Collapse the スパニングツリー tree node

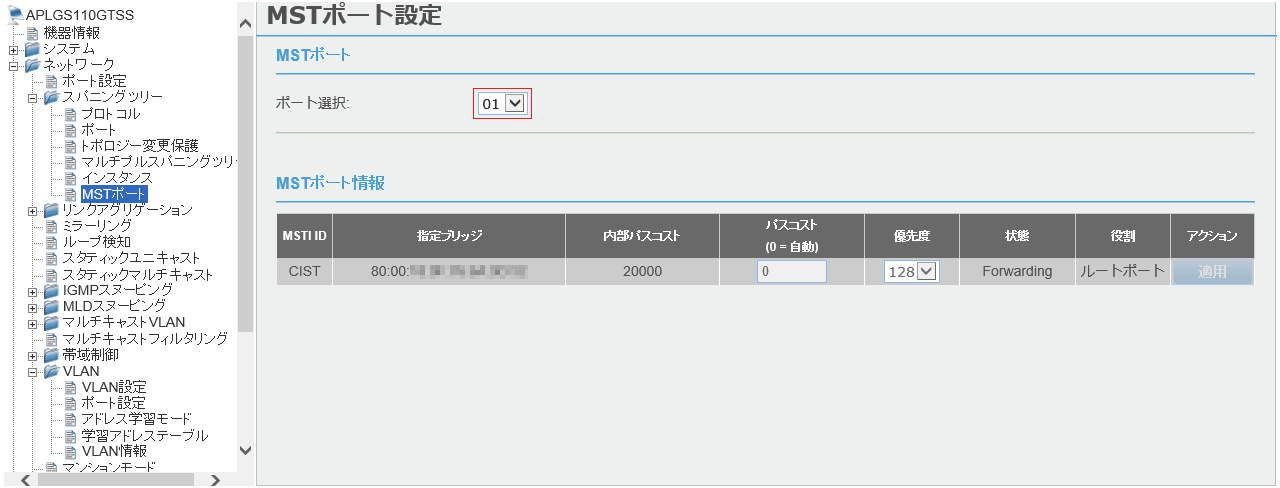[33, 97]
